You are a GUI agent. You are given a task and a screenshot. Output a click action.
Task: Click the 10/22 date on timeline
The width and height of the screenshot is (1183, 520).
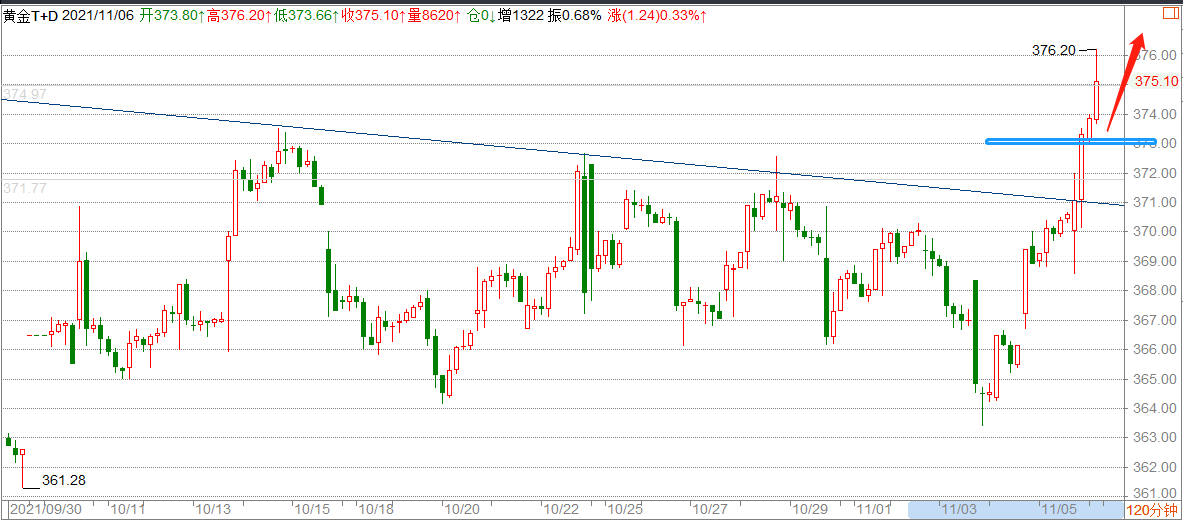pyautogui.click(x=561, y=510)
